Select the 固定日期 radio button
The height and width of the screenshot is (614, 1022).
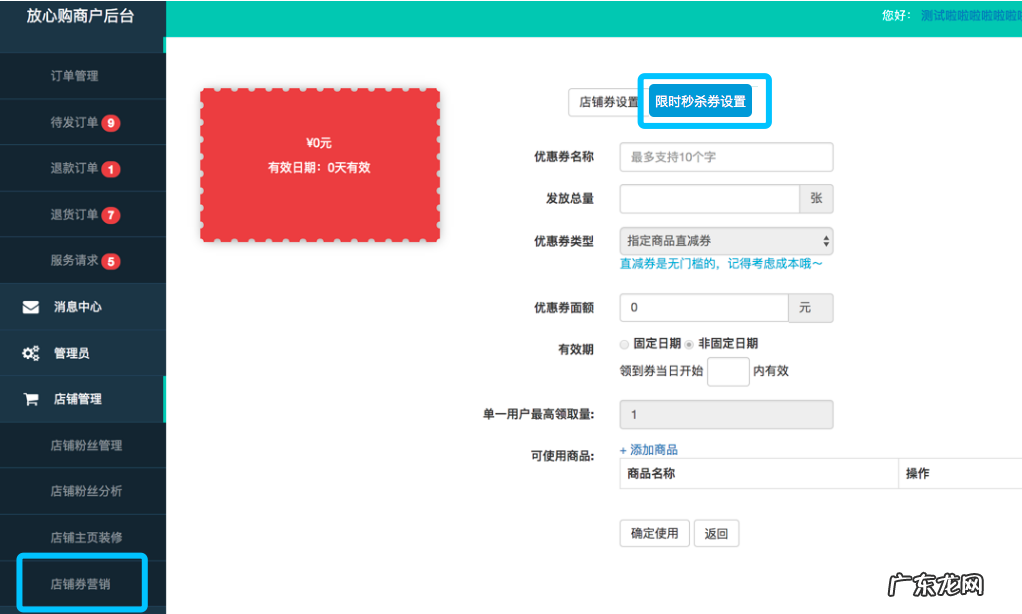[624, 344]
